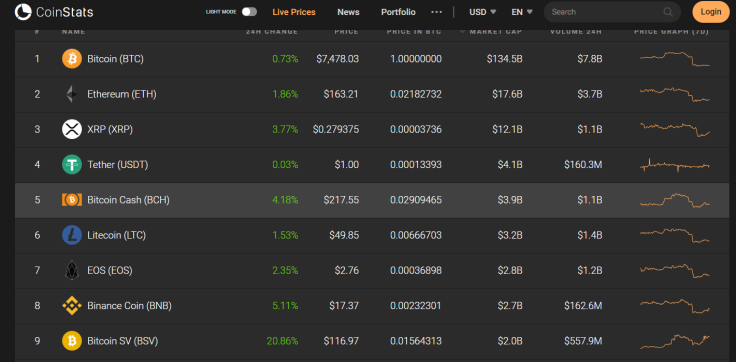The image size is (736, 362).
Task: Click the Bitcoin (BTC) coin icon
Action: tap(72, 59)
